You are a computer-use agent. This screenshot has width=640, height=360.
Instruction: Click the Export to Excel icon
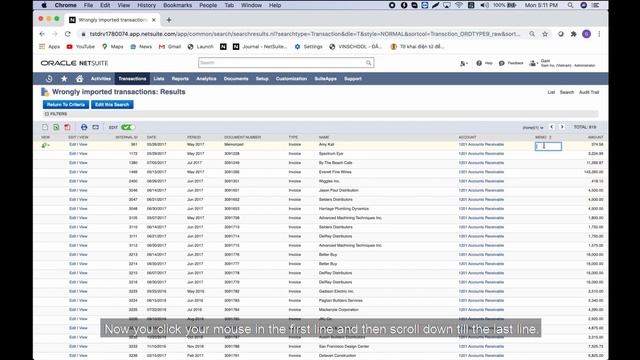click(x=56, y=127)
